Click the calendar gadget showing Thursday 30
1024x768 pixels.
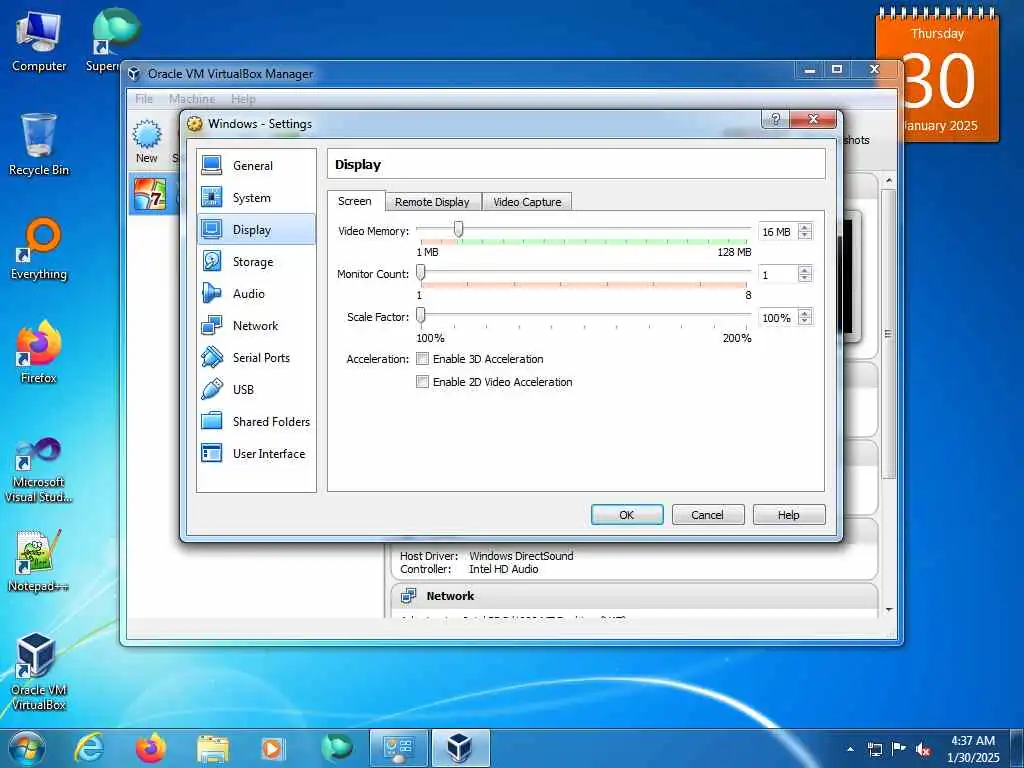click(x=937, y=75)
